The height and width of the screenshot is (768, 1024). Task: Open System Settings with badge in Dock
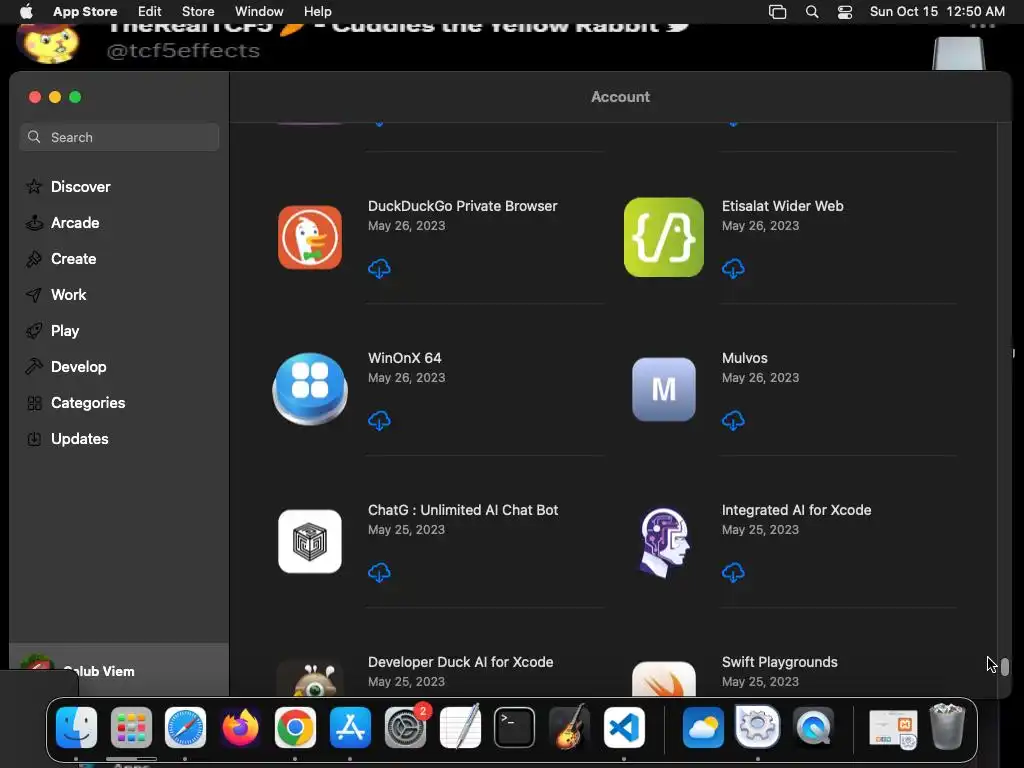(406, 727)
